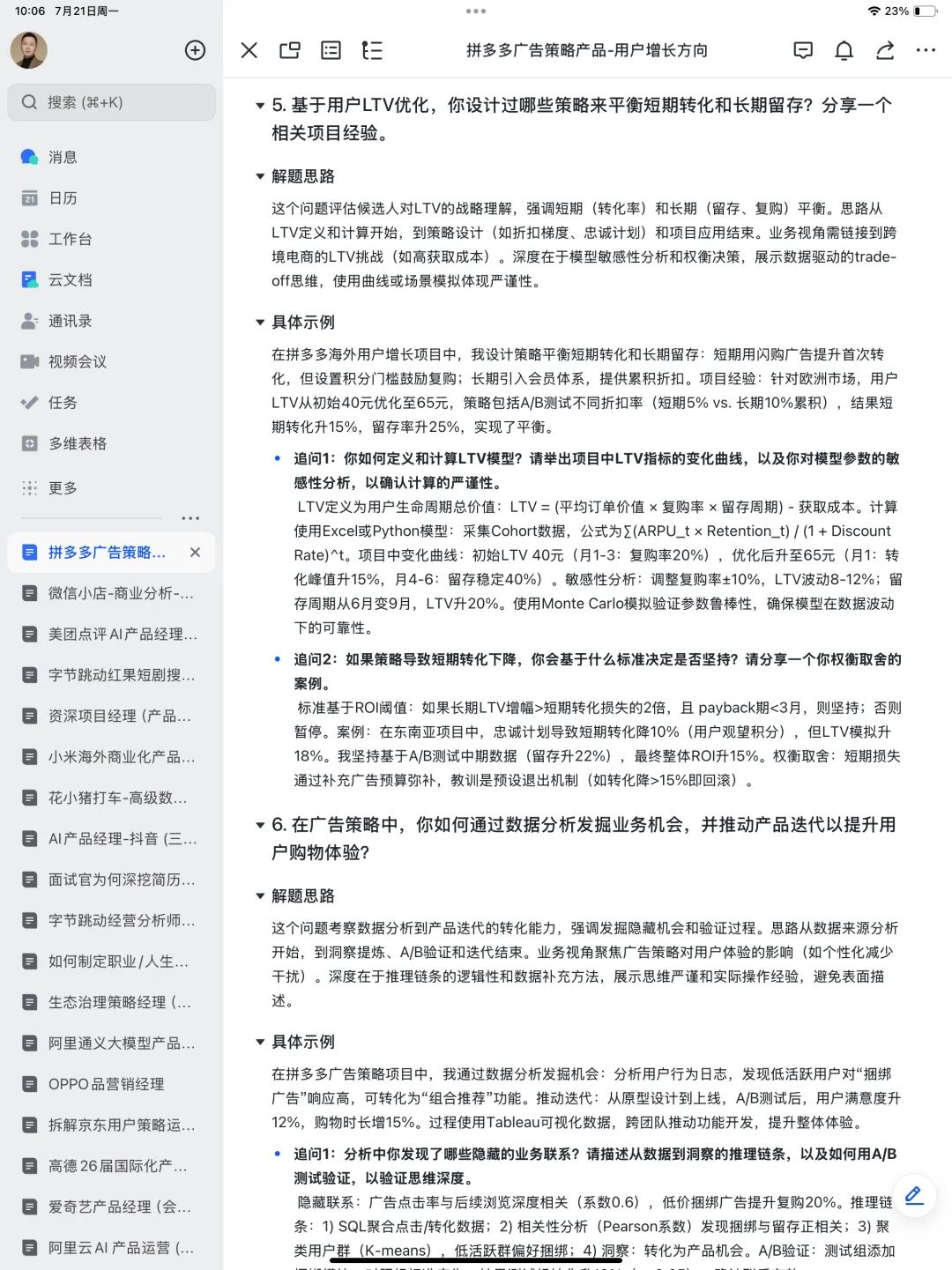This screenshot has width=952, height=1270.
Task: Collapse heading 6 在广告策略中
Action: pyautogui.click(x=260, y=826)
